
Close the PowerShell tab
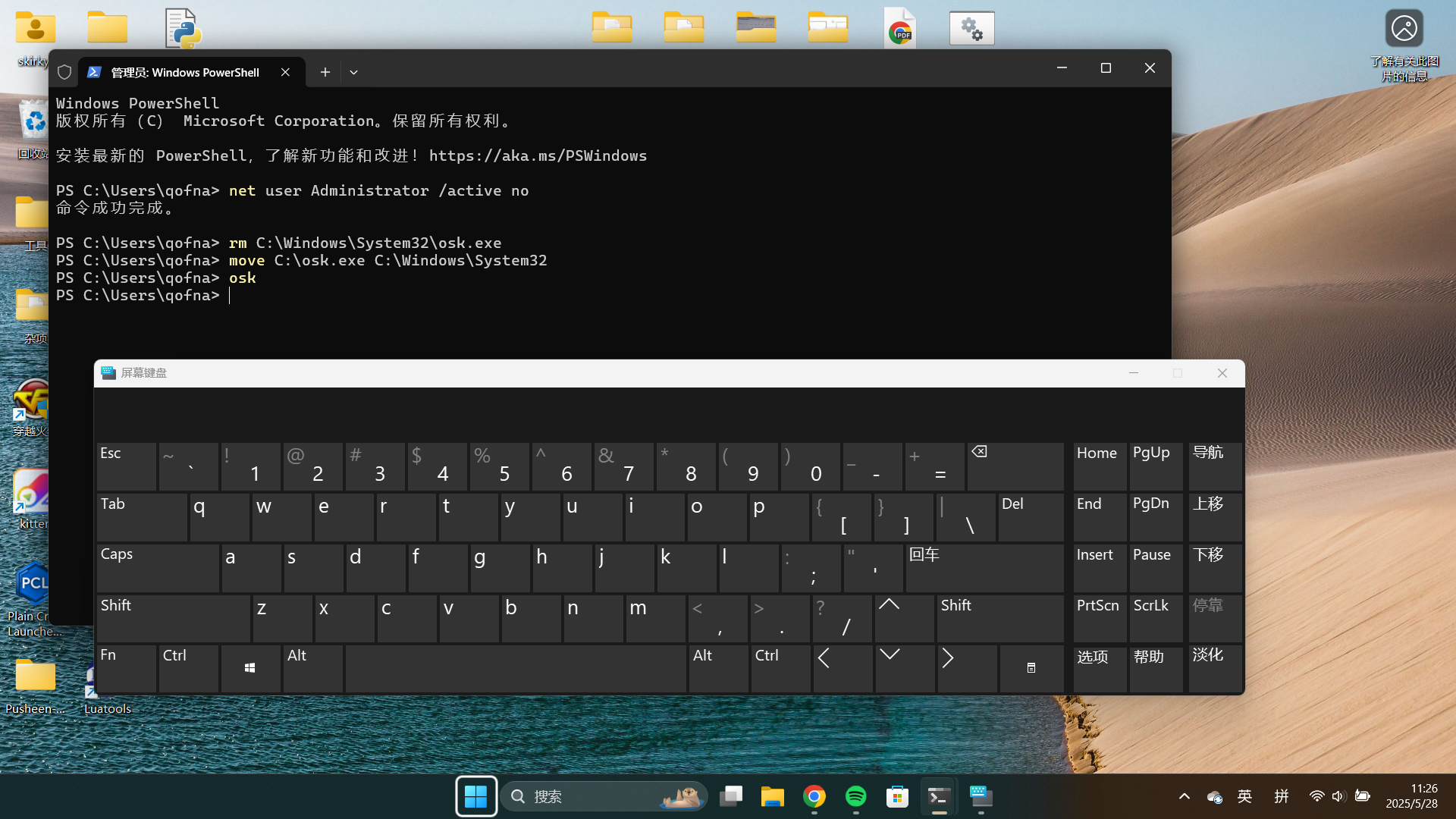(285, 72)
